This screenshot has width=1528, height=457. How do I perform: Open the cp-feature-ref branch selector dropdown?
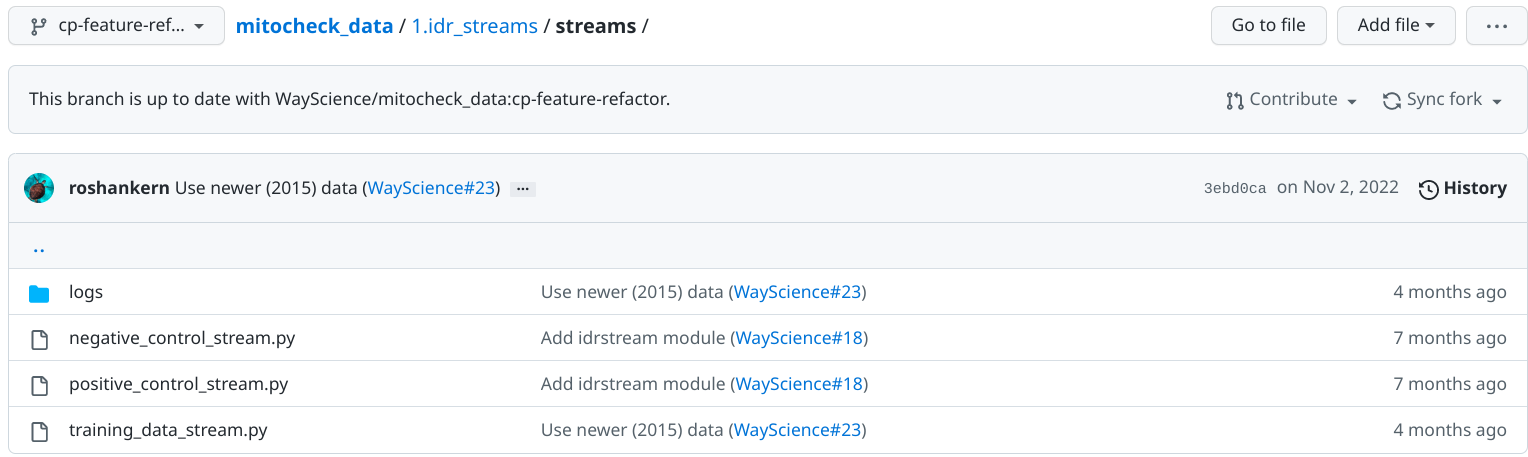[x=115, y=26]
